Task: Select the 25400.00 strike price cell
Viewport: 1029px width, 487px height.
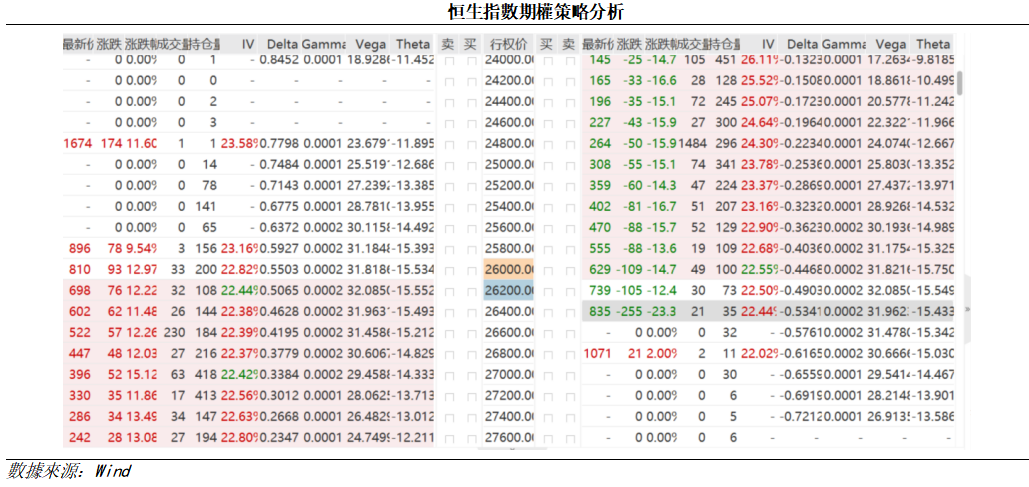Action: pos(509,207)
